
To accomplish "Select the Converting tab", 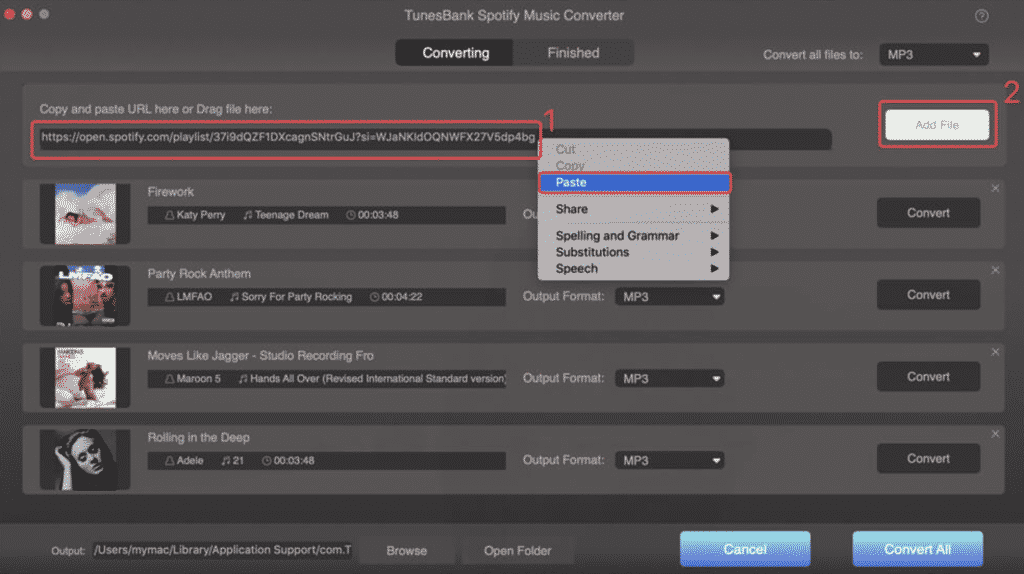I will tap(455, 53).
